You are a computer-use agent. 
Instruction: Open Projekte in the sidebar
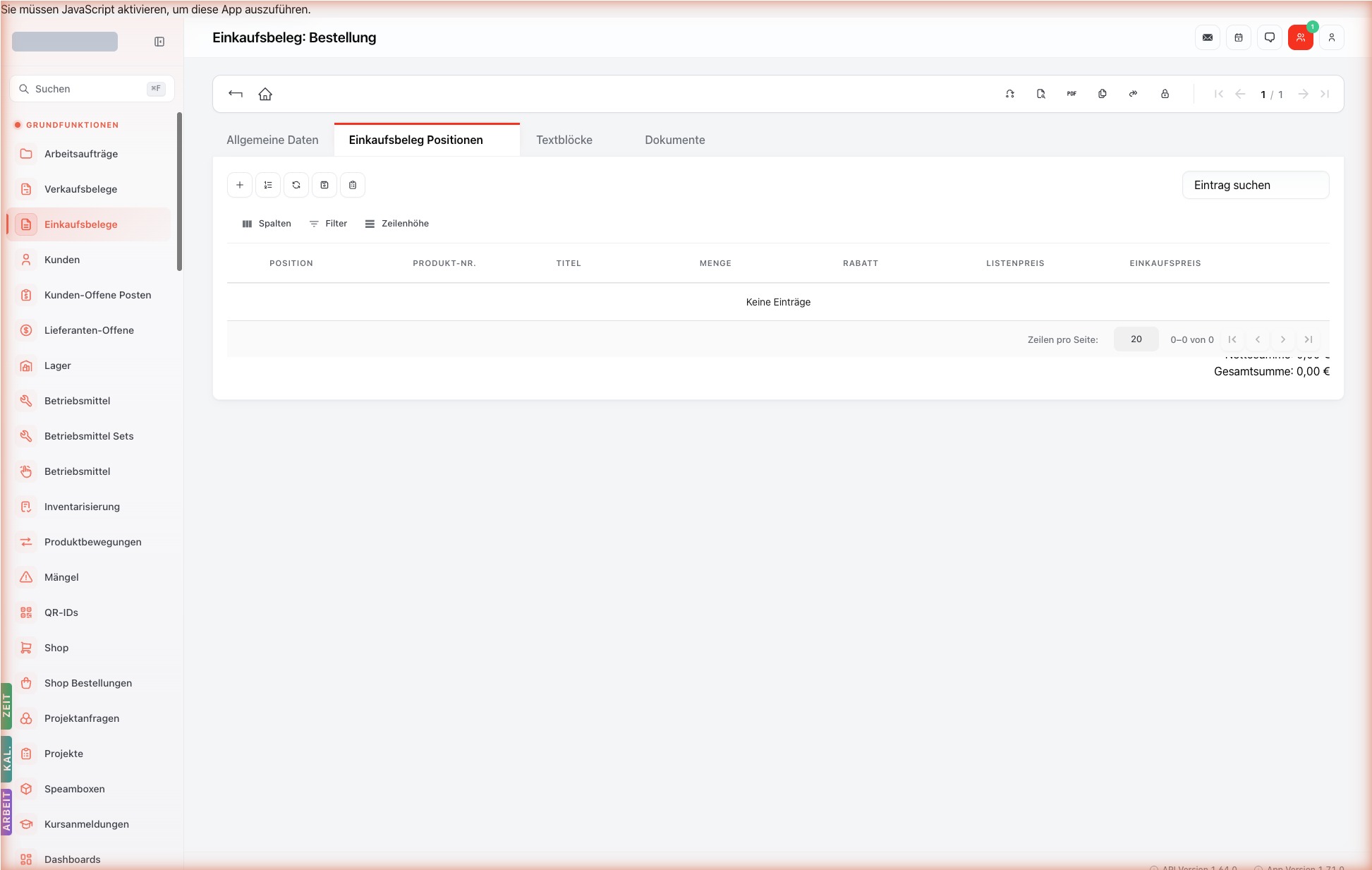(89, 754)
